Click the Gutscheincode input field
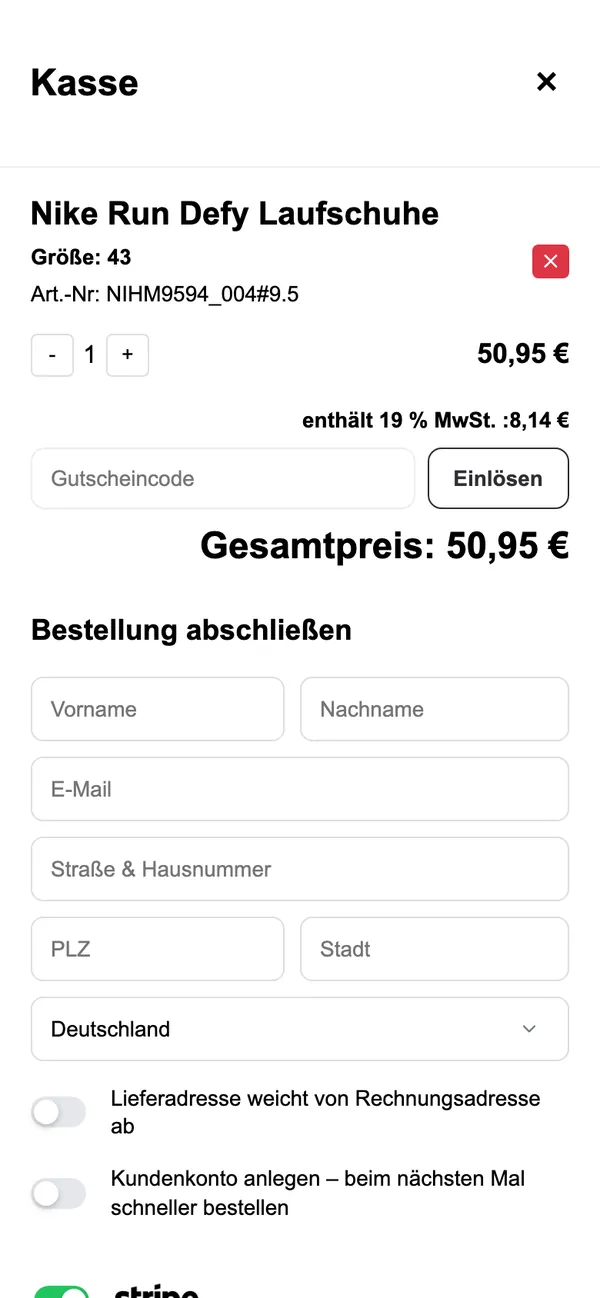 pos(223,478)
